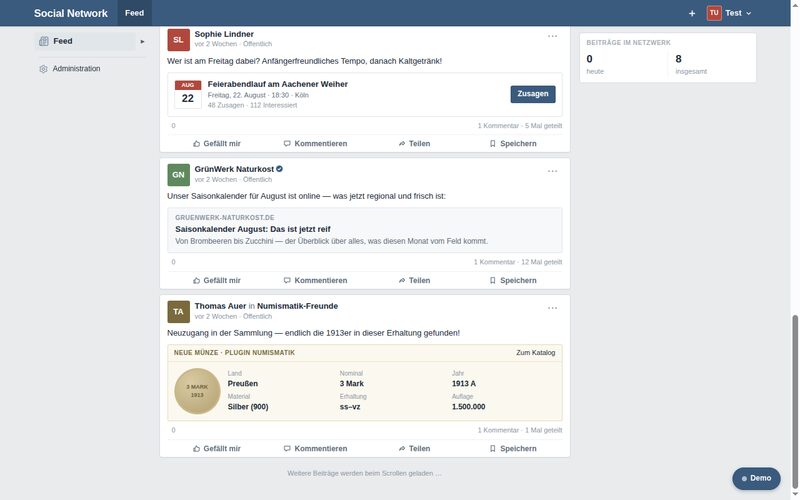Open the Numismatik-Freunde group link
The image size is (800, 500).
tap(297, 306)
